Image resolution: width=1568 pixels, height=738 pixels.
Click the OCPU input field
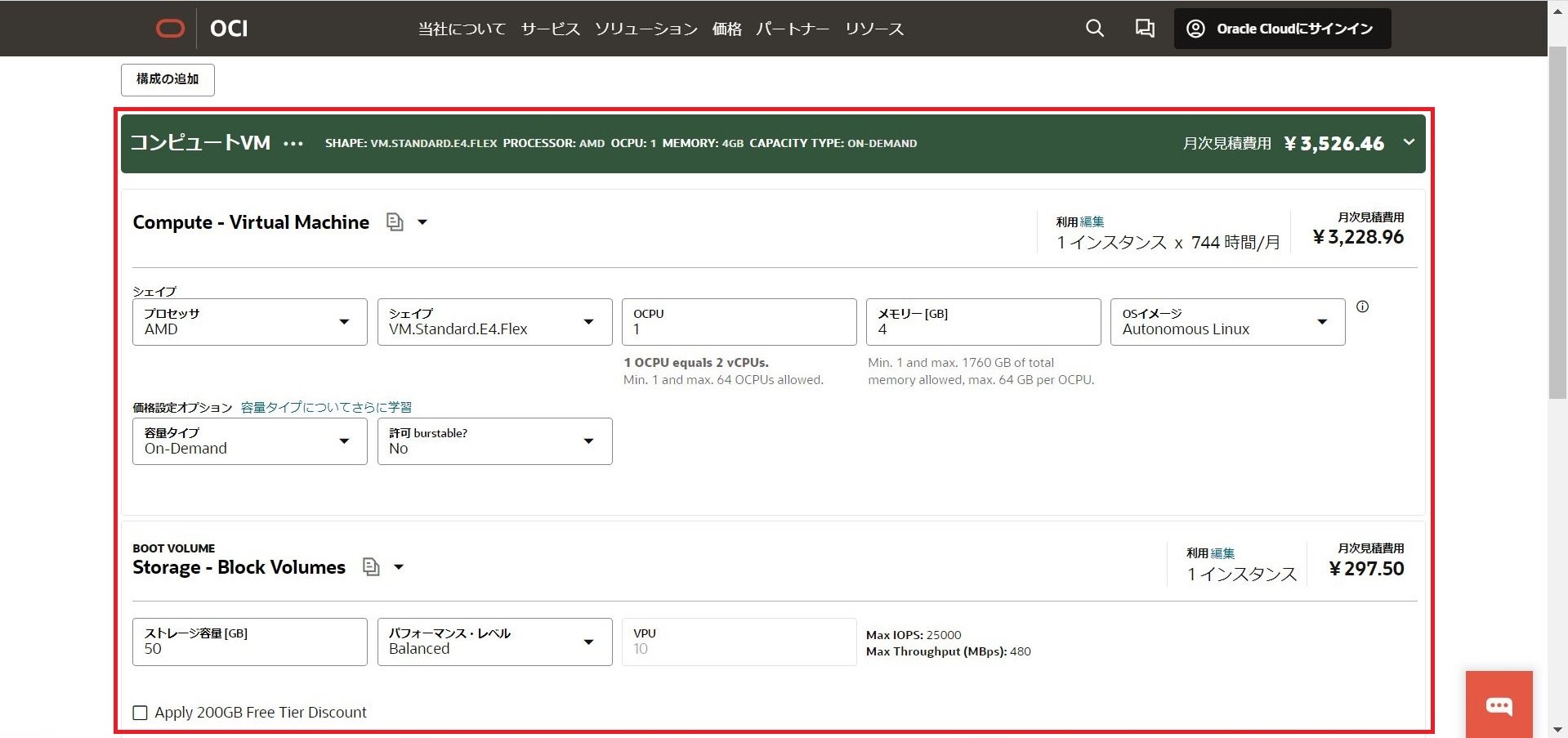tap(739, 322)
